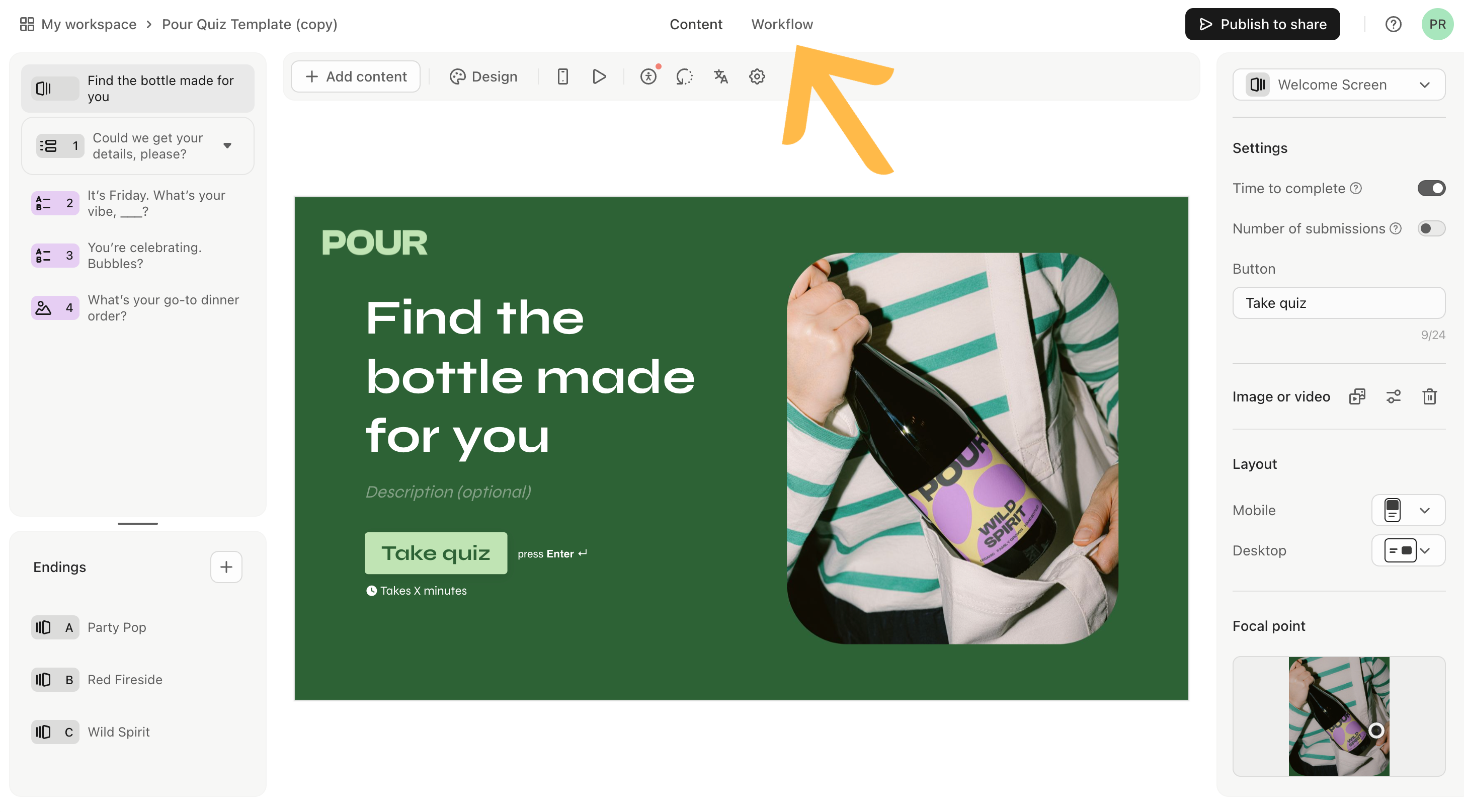Click the Take quiz preview button
Viewport: 1464px width, 812px height.
(436, 552)
